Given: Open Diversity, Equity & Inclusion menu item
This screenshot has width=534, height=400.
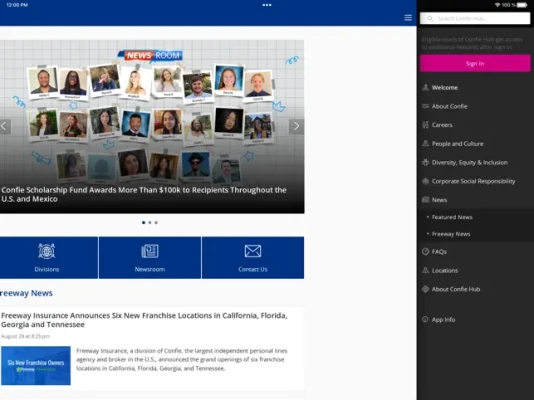Looking at the screenshot, I should (475, 162).
